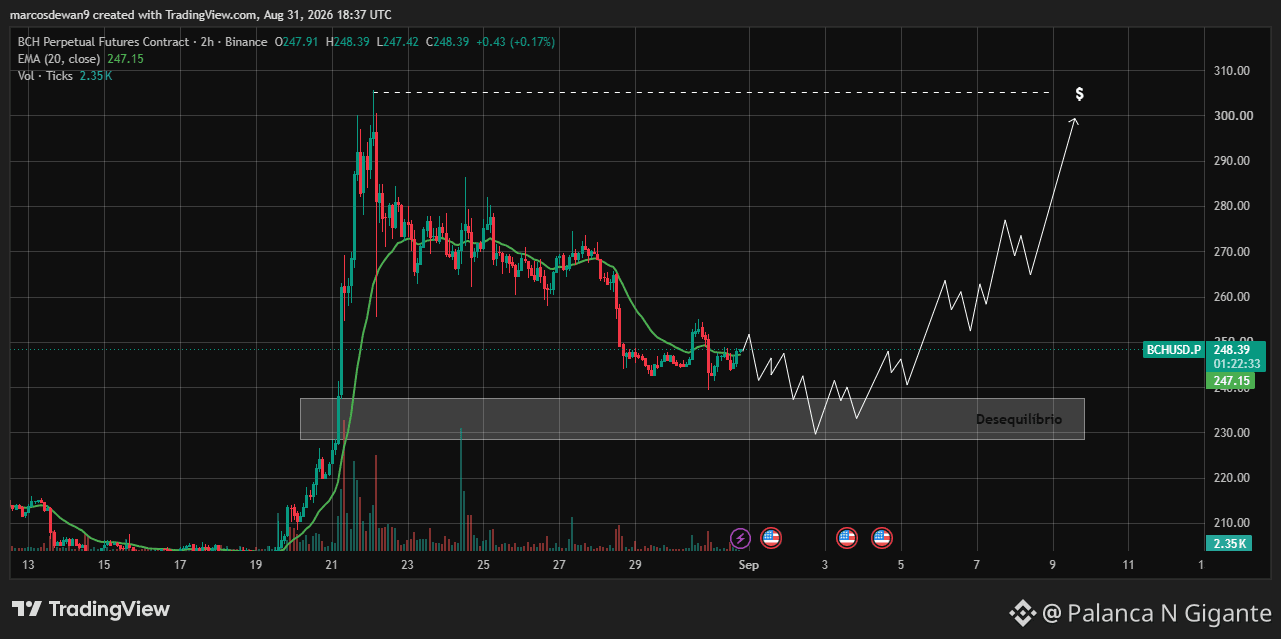Click the purple lightning event icon
Image resolution: width=1281 pixels, height=639 pixels.
point(740,538)
